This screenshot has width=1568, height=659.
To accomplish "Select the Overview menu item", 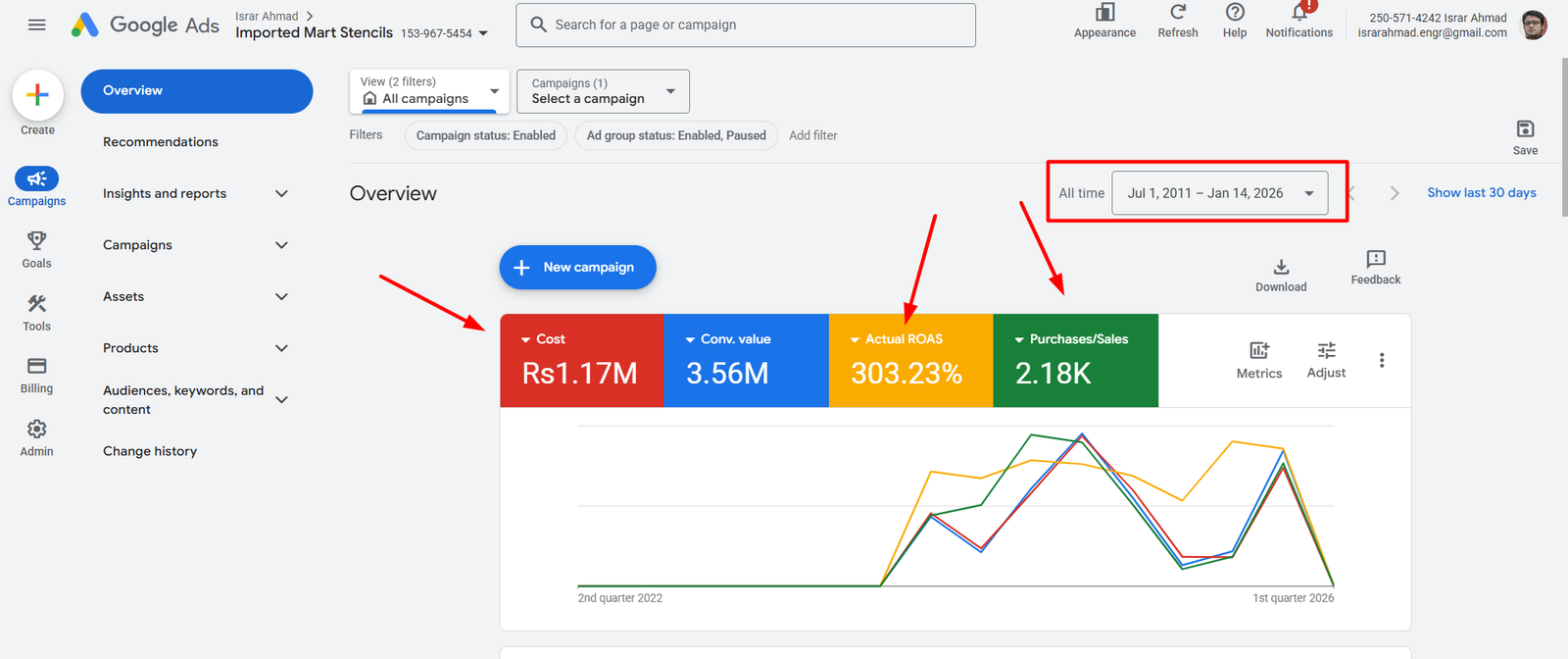I will (x=197, y=91).
